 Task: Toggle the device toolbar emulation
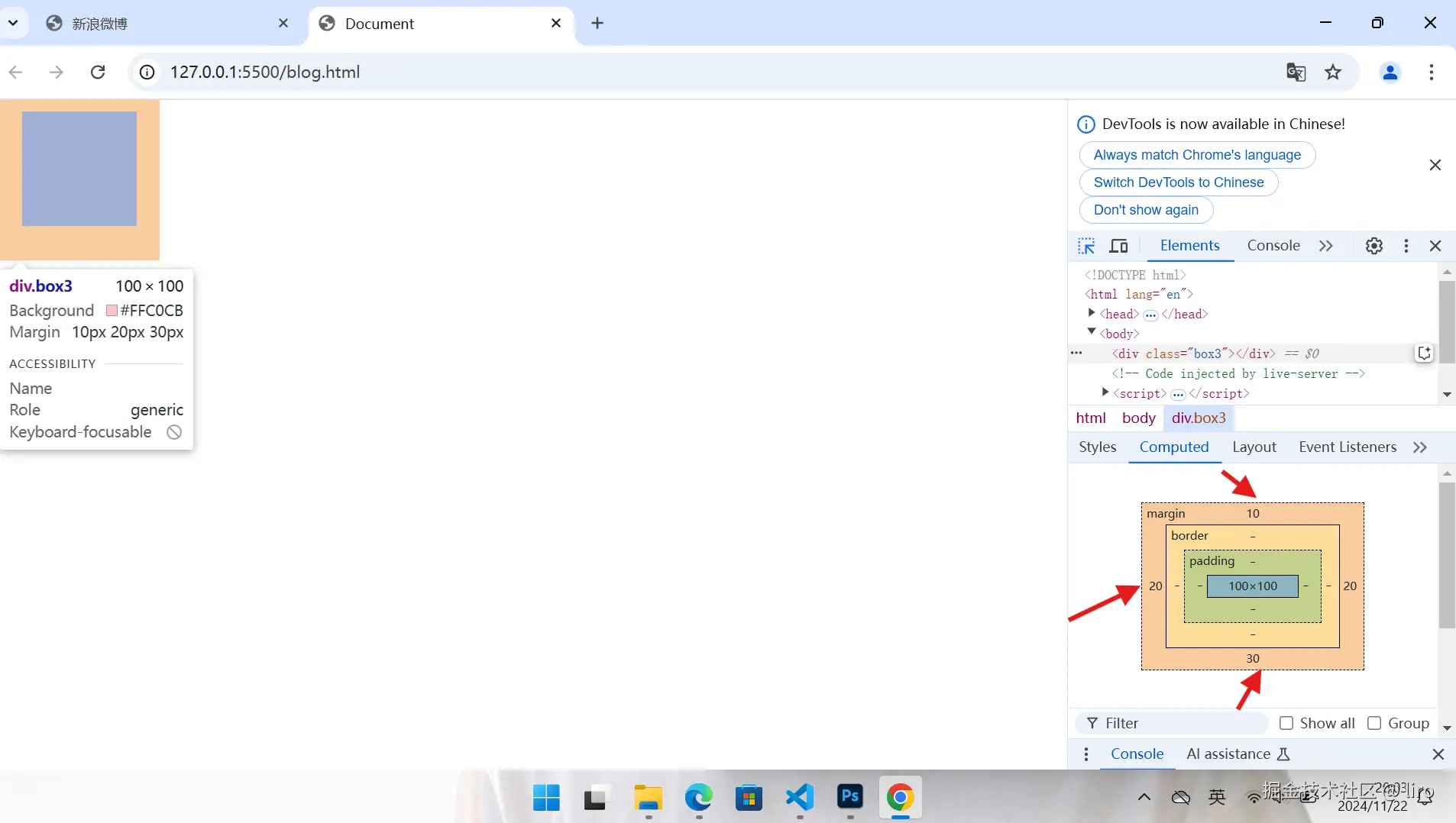(1118, 246)
